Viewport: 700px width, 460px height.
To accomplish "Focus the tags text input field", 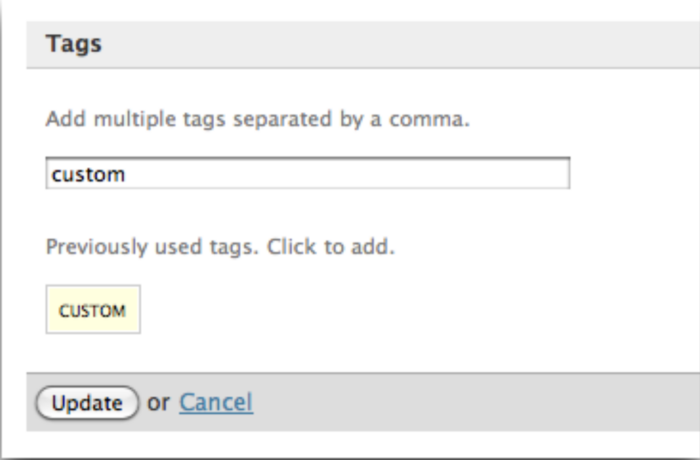I will [x=307, y=174].
